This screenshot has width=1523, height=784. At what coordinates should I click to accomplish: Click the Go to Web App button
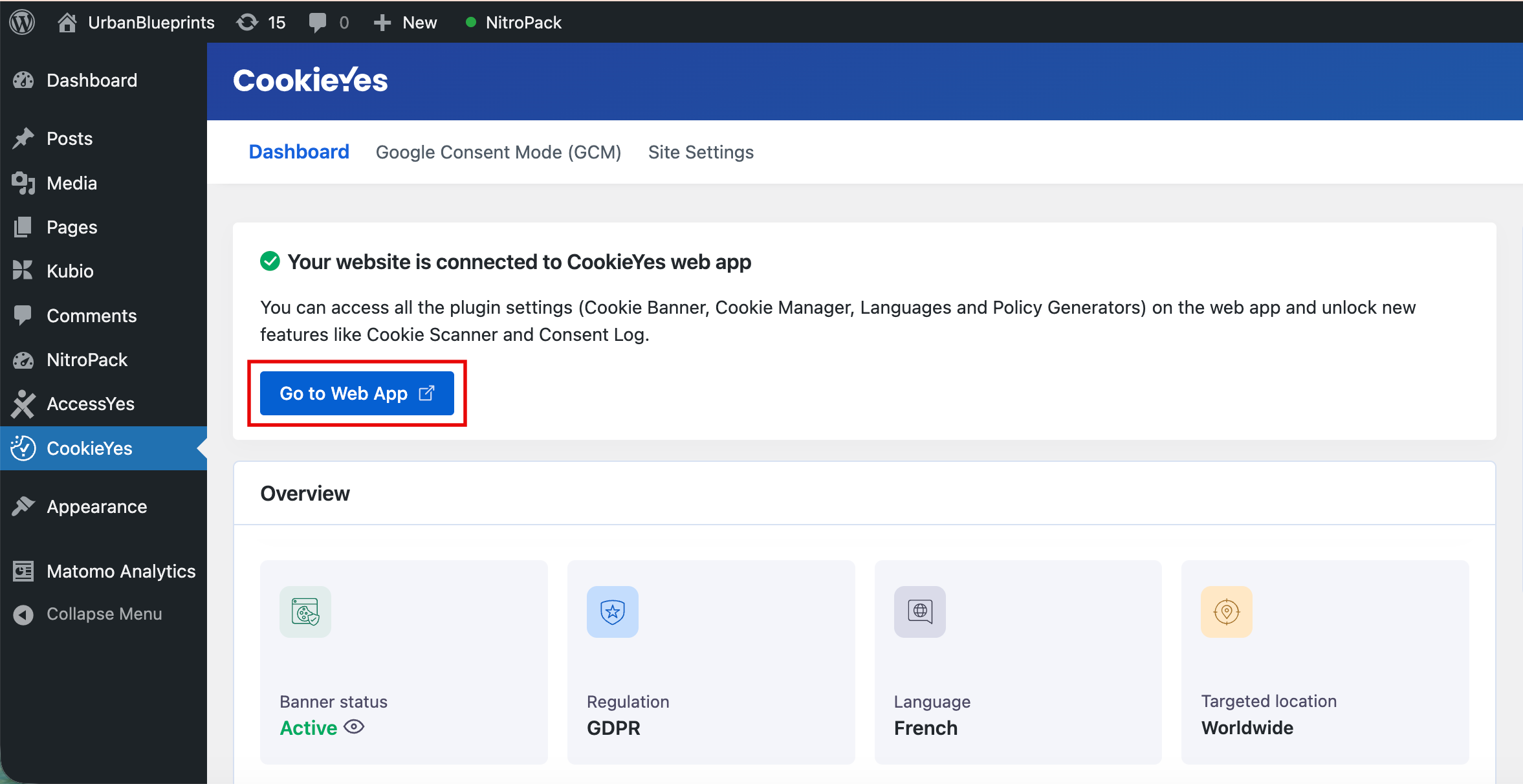pos(356,393)
